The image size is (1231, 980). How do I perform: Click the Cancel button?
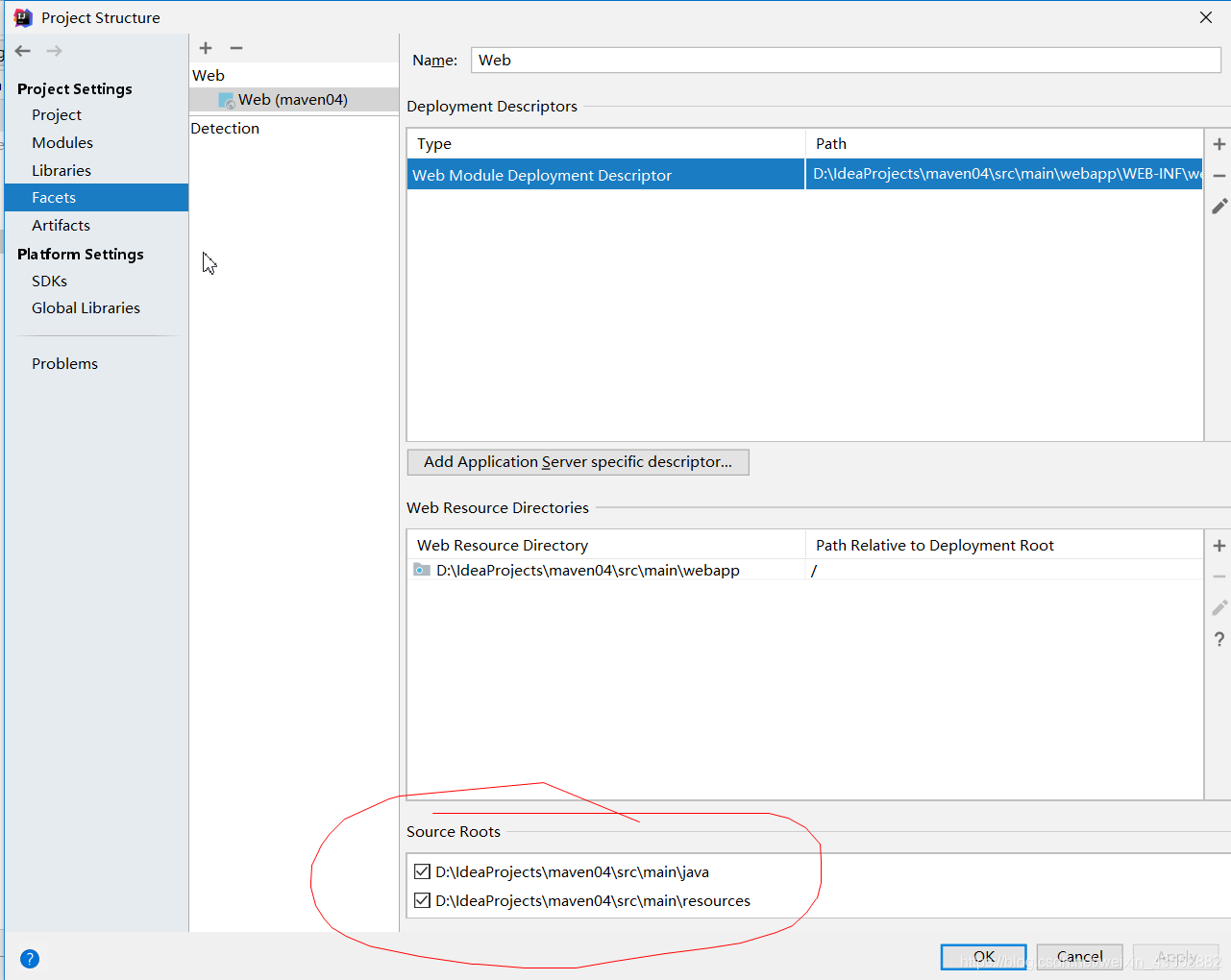pyautogui.click(x=1079, y=957)
